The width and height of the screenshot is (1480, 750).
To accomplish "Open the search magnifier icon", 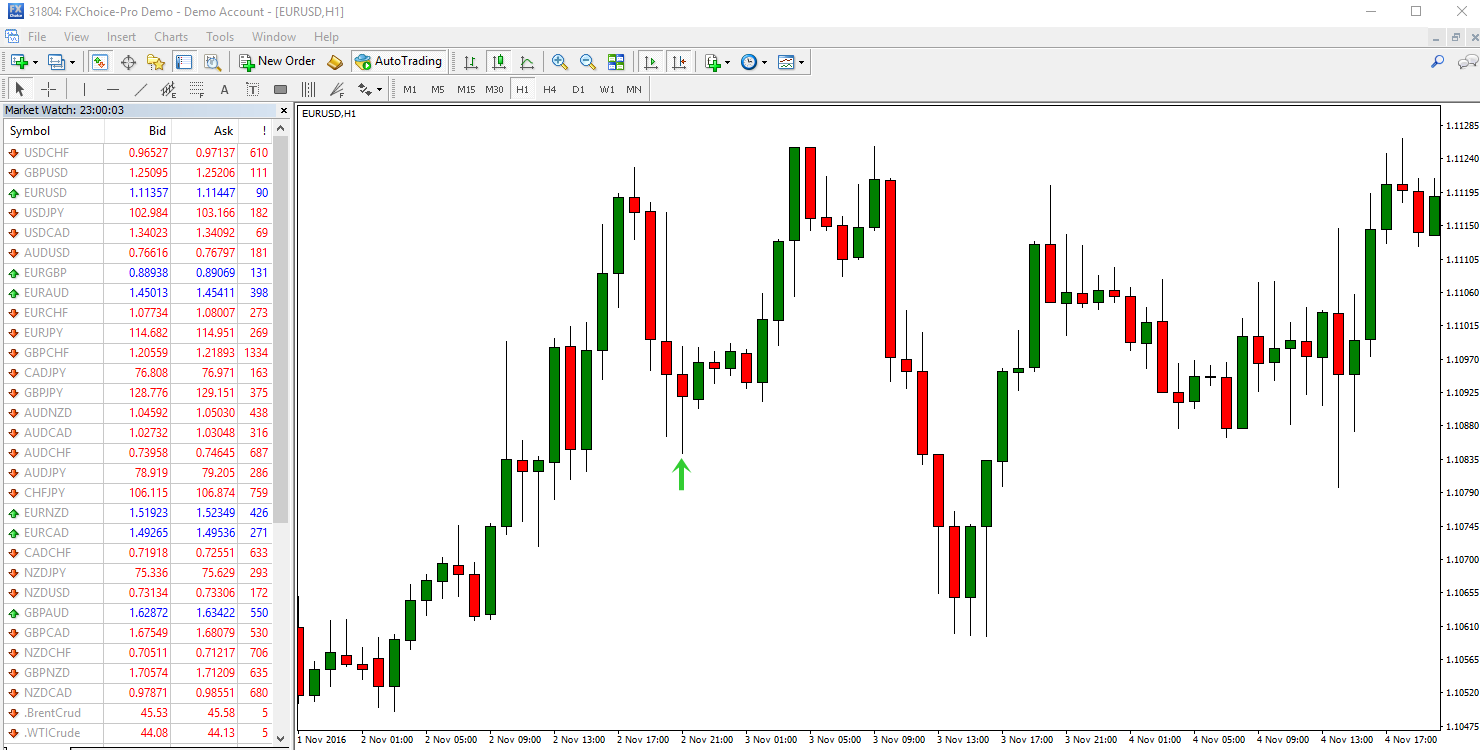I will (x=1438, y=62).
